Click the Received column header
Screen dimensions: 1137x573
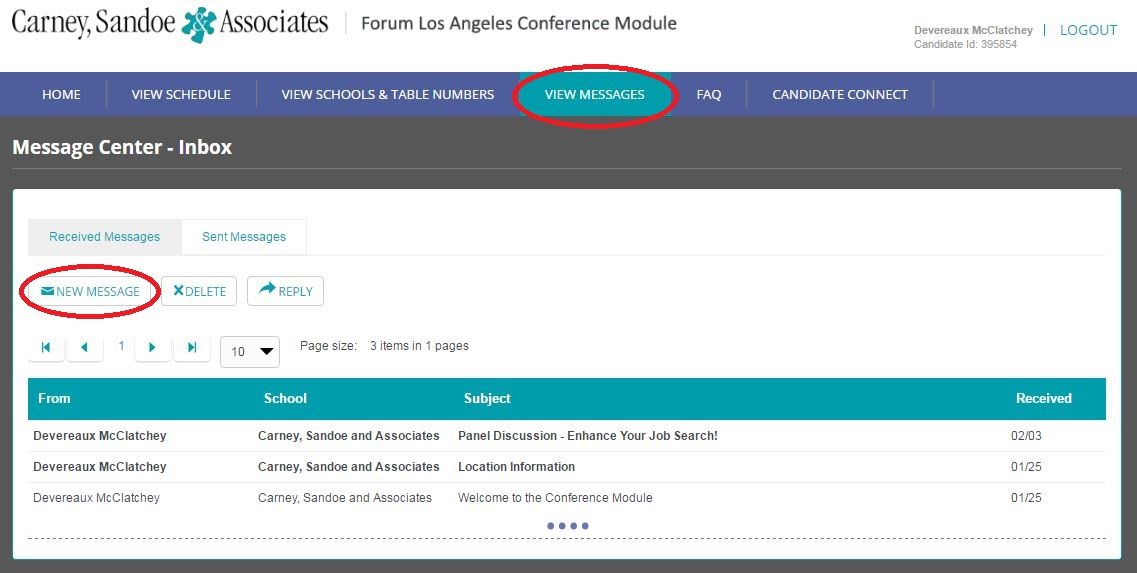[x=1043, y=398]
